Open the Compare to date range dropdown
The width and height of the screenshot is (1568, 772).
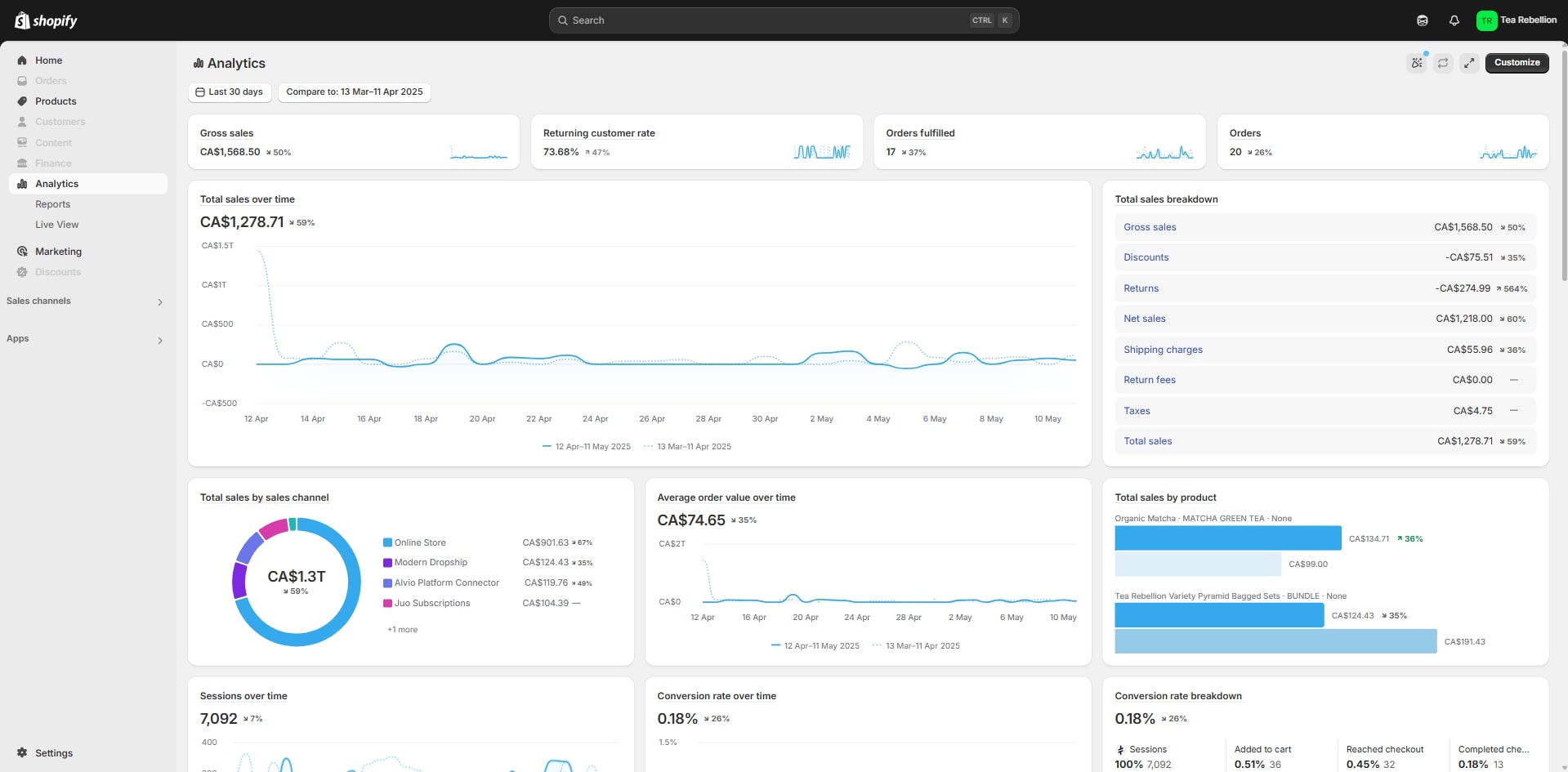pyautogui.click(x=354, y=92)
